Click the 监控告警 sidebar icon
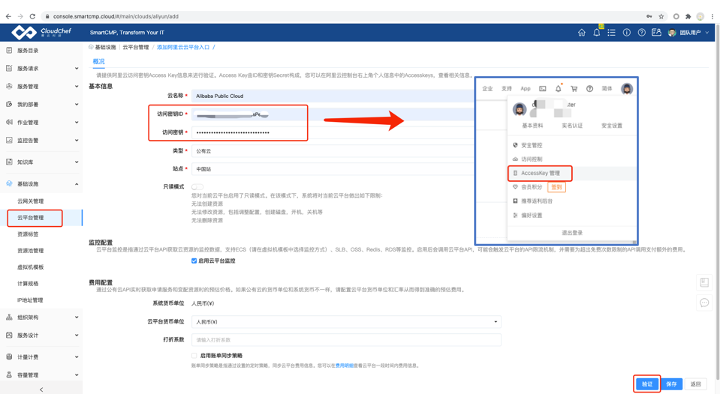The height and width of the screenshot is (405, 720). [9, 140]
